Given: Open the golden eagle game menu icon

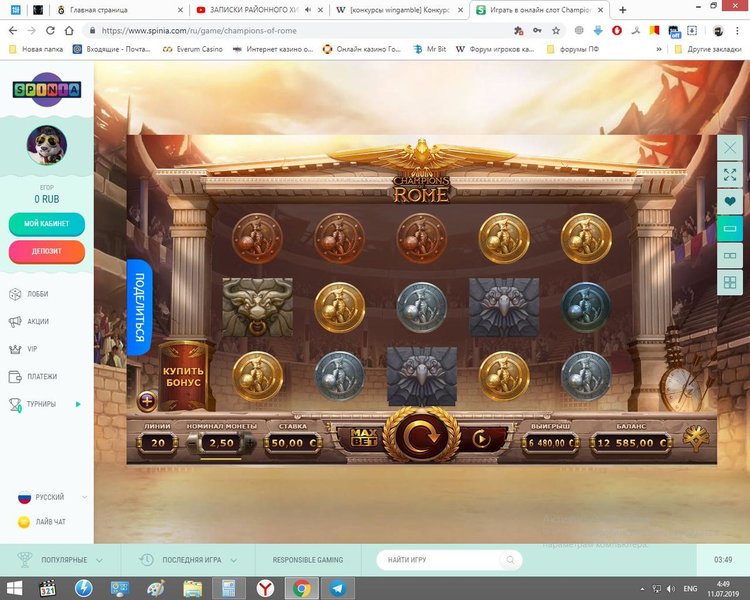Looking at the screenshot, I should 695,438.
